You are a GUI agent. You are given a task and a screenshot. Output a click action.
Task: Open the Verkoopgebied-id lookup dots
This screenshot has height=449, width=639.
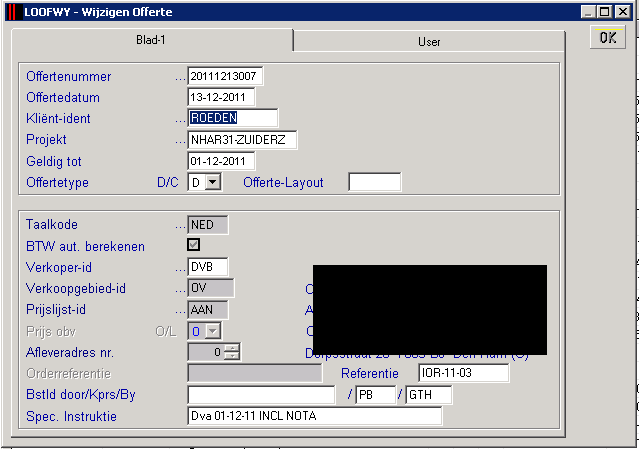point(180,290)
